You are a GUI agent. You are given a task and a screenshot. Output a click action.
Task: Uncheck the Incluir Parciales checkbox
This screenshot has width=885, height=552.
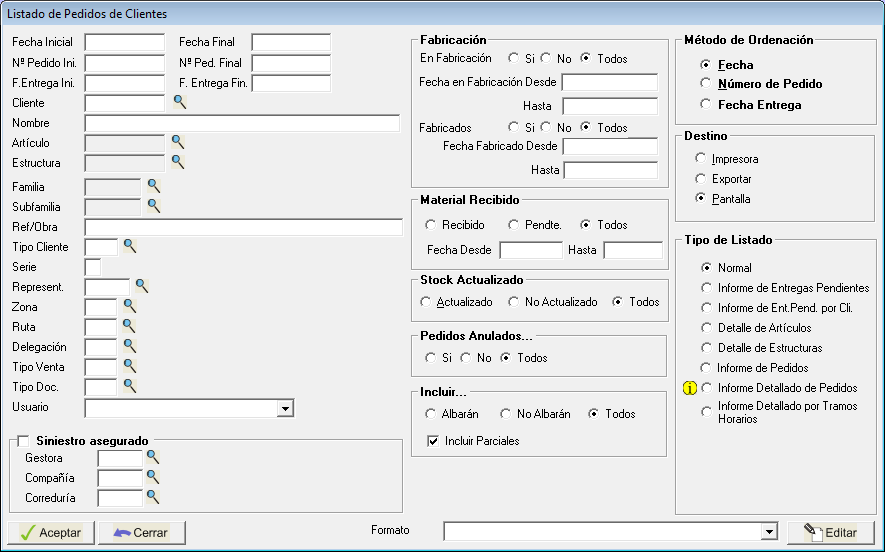(x=433, y=441)
